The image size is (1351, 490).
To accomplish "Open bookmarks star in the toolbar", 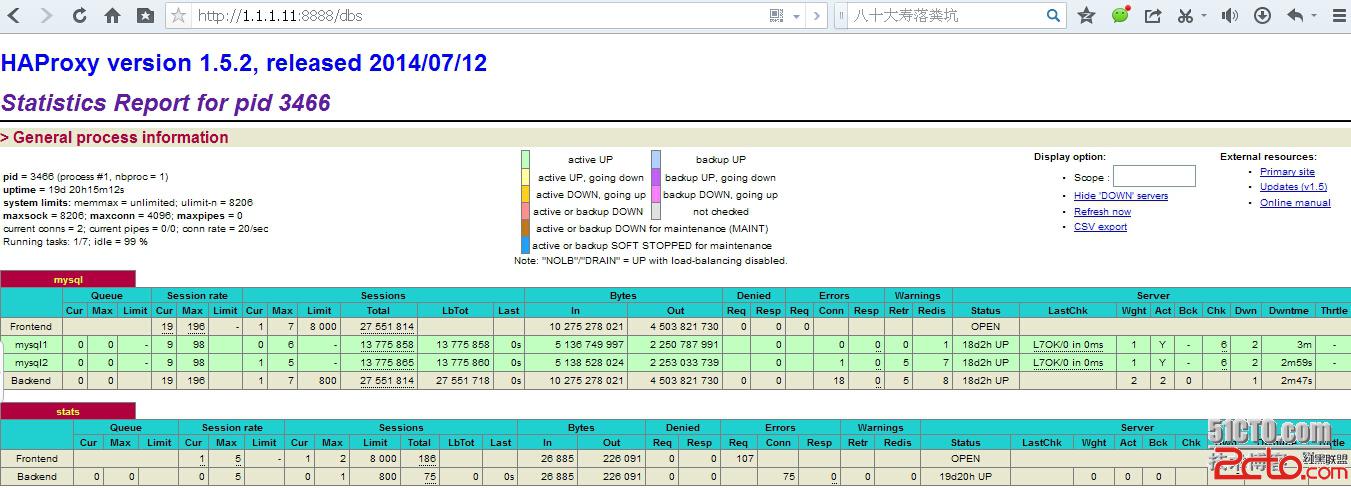I will 1087,15.
